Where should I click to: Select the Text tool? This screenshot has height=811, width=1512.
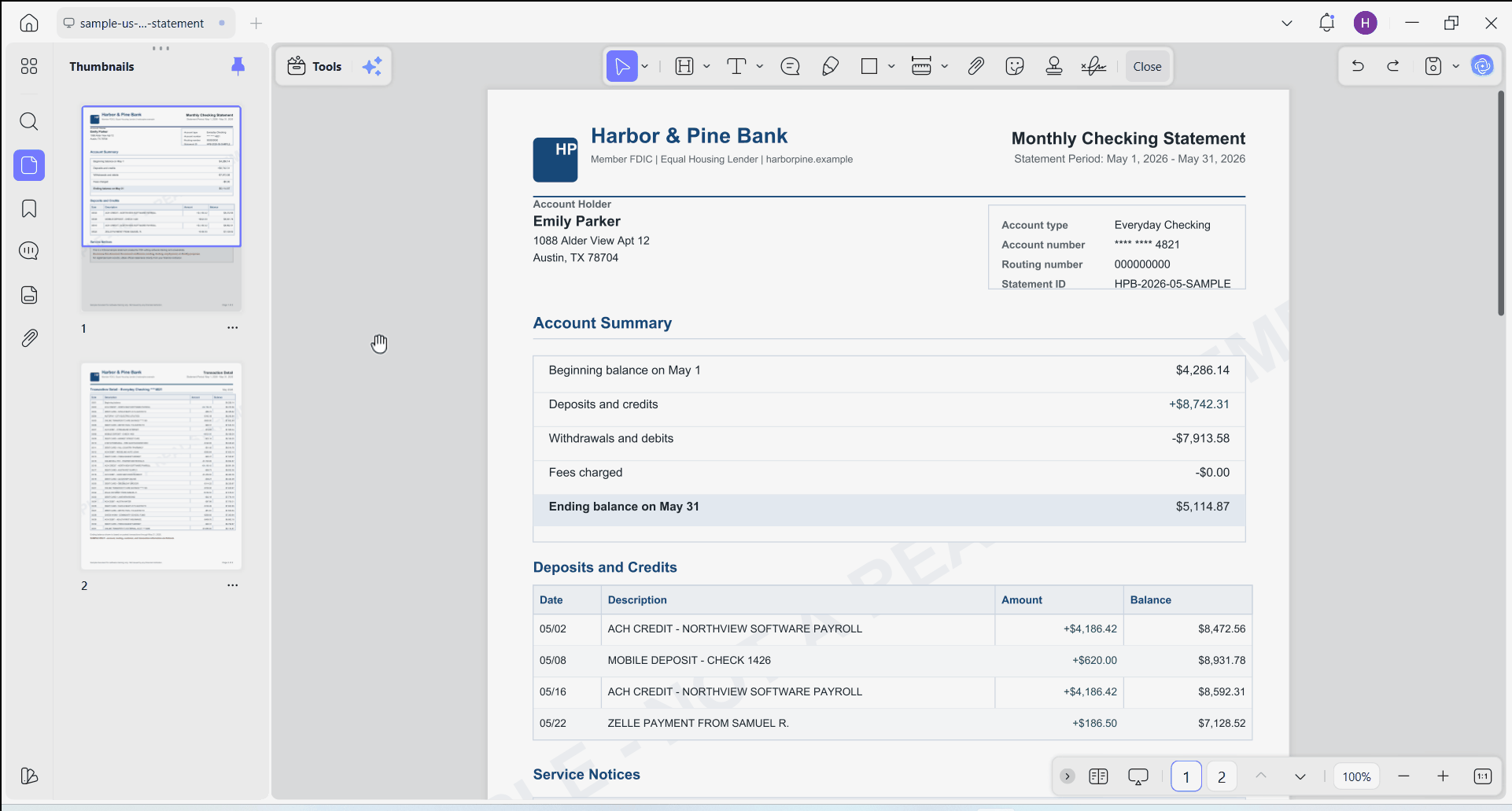pos(736,66)
